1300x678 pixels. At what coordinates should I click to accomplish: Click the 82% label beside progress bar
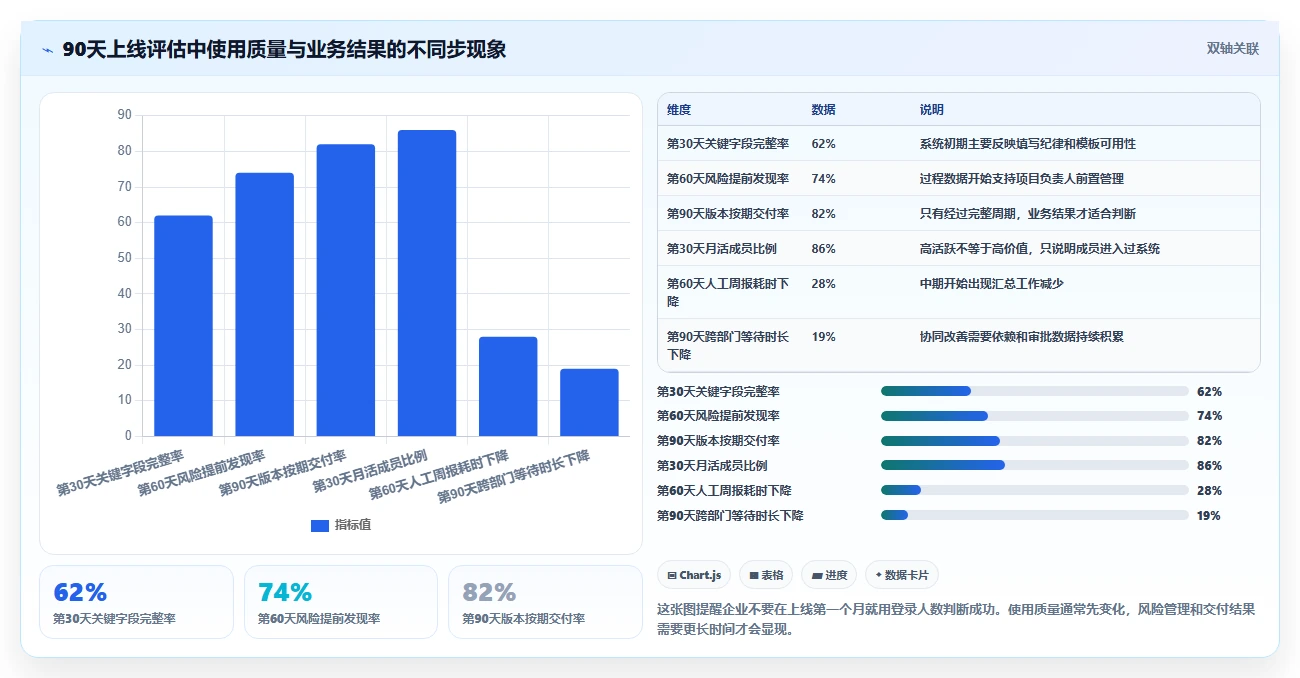point(1209,441)
